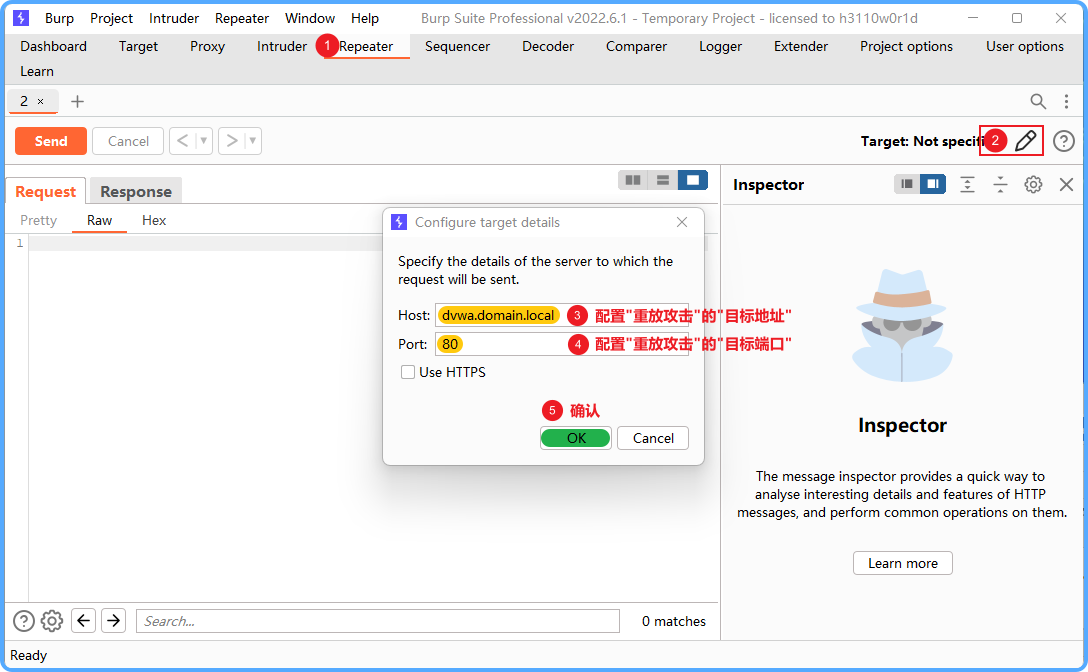Click the 0 matches counter
The width and height of the screenshot is (1088, 672).
click(x=674, y=621)
